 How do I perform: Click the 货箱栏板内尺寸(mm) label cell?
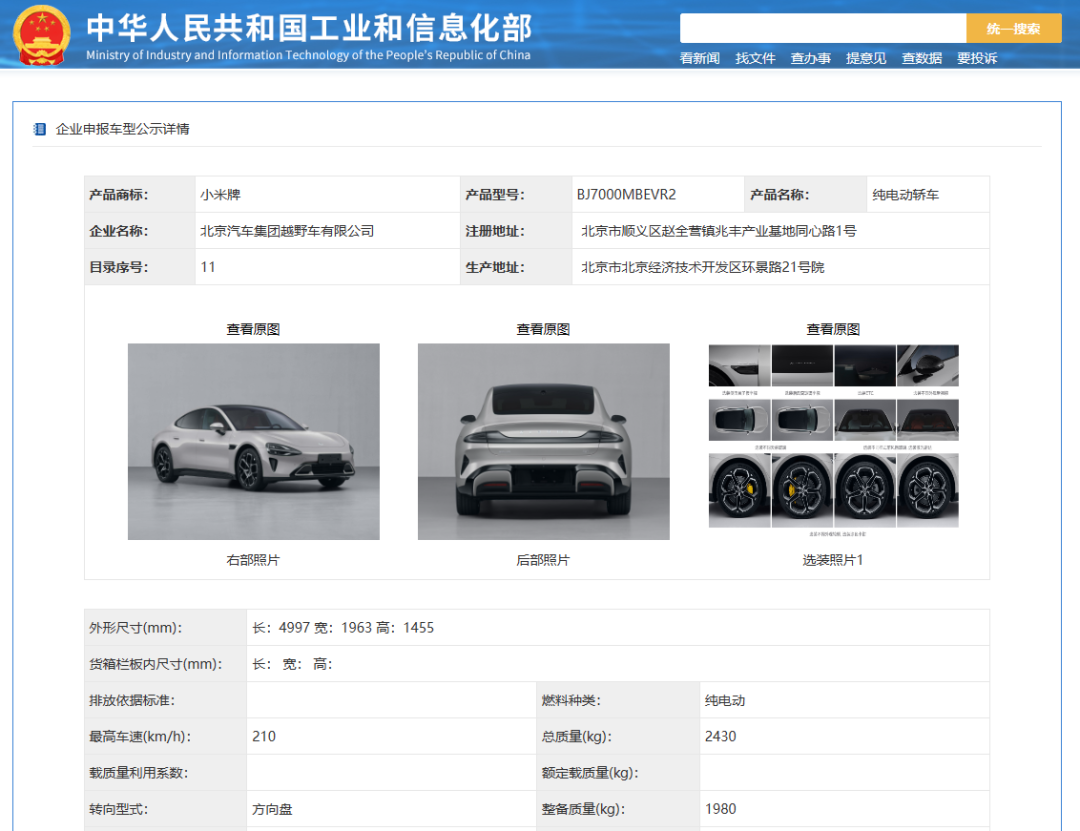click(x=165, y=664)
